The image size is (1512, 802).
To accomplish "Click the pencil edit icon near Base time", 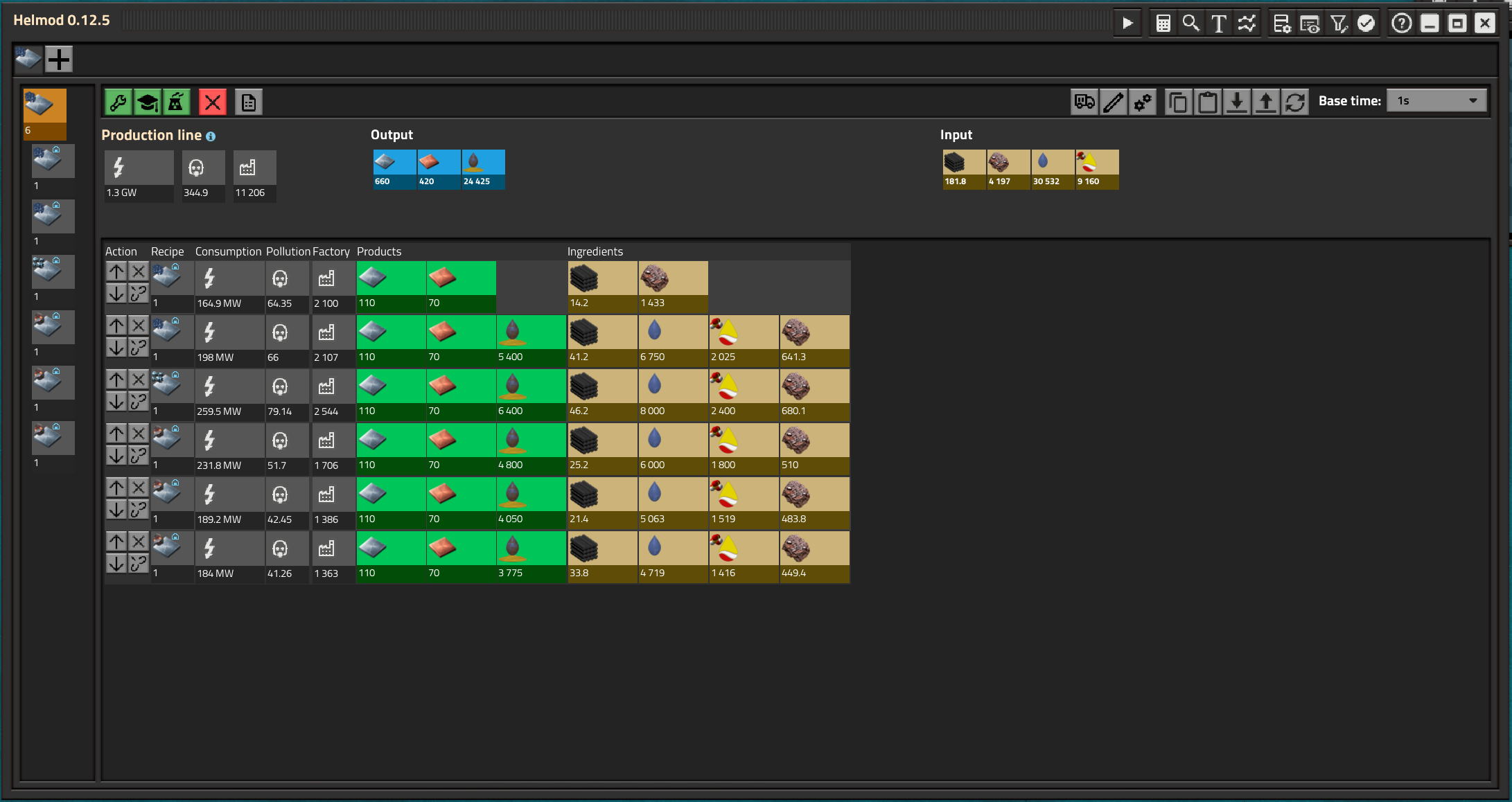I will pos(1114,102).
